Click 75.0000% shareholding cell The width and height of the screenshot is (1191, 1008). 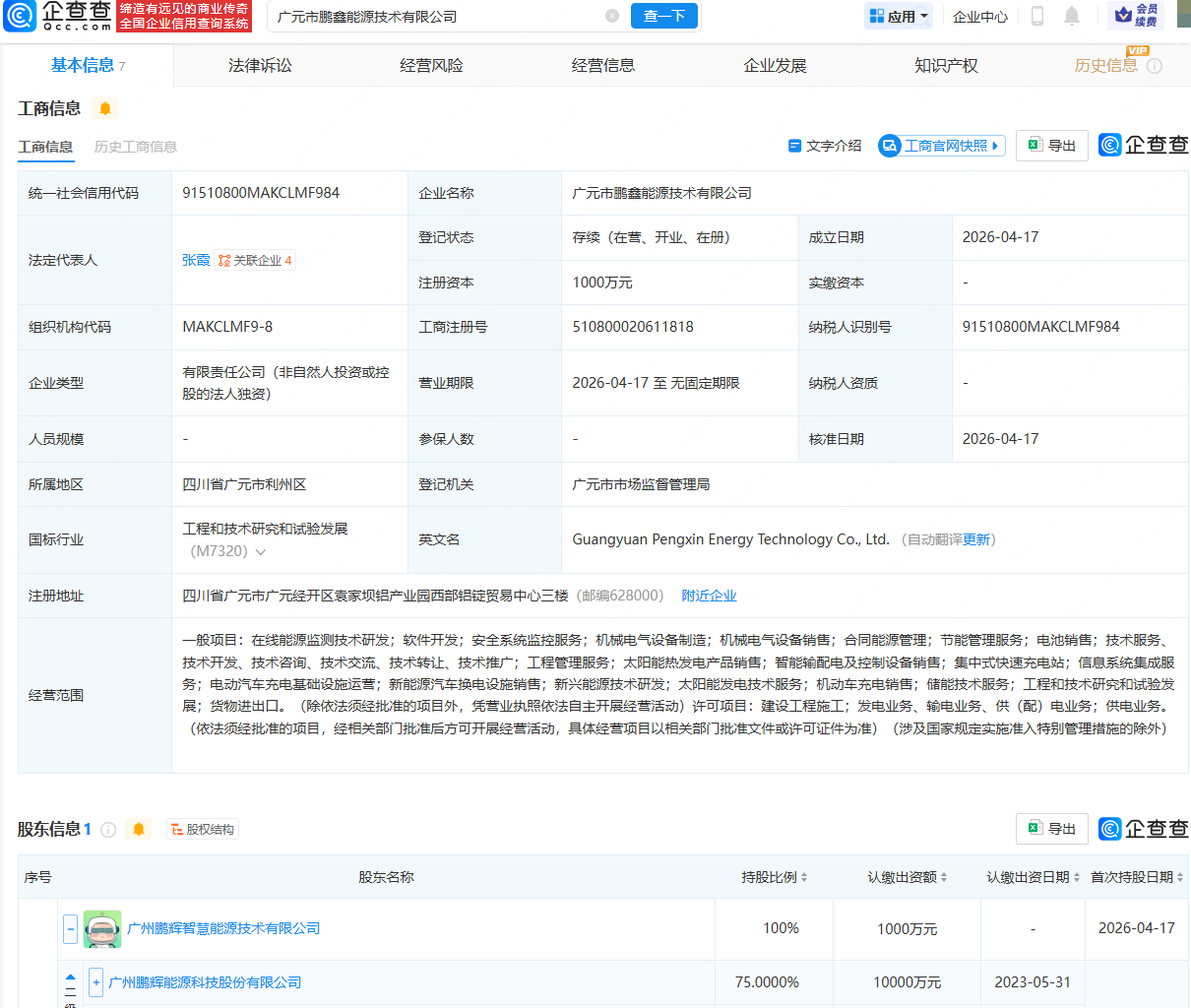(x=767, y=982)
